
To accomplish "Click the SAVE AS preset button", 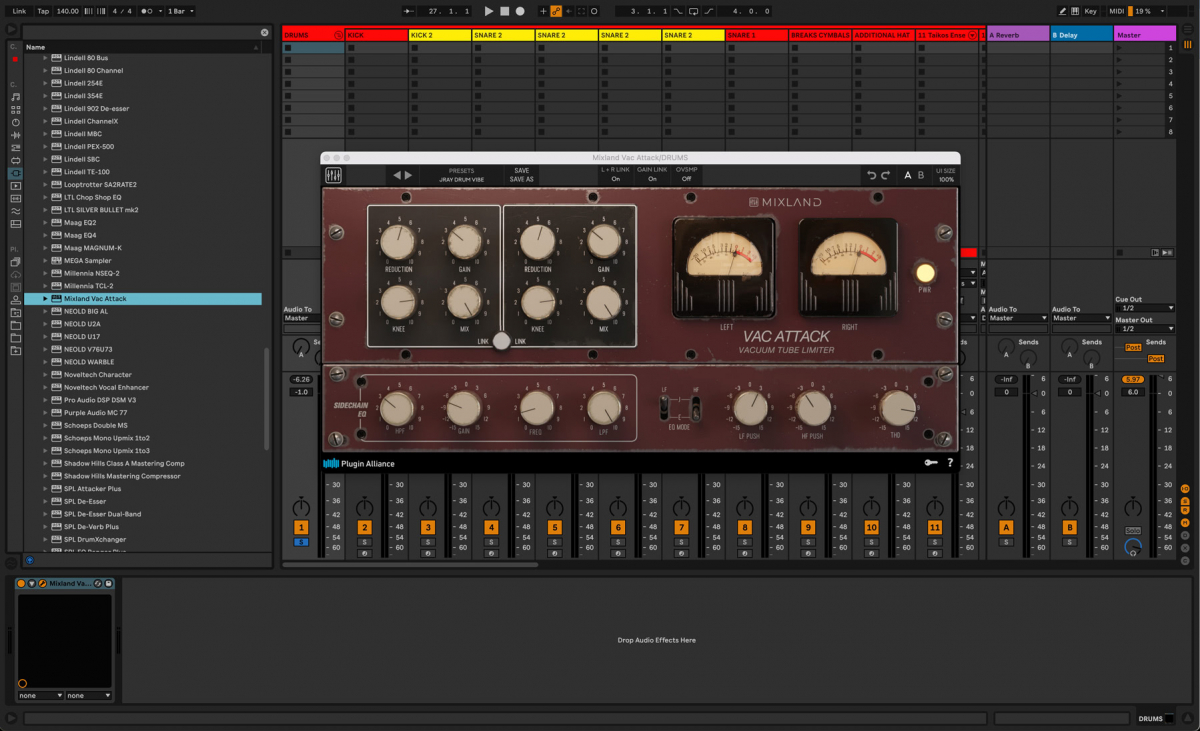I will pyautogui.click(x=521, y=180).
